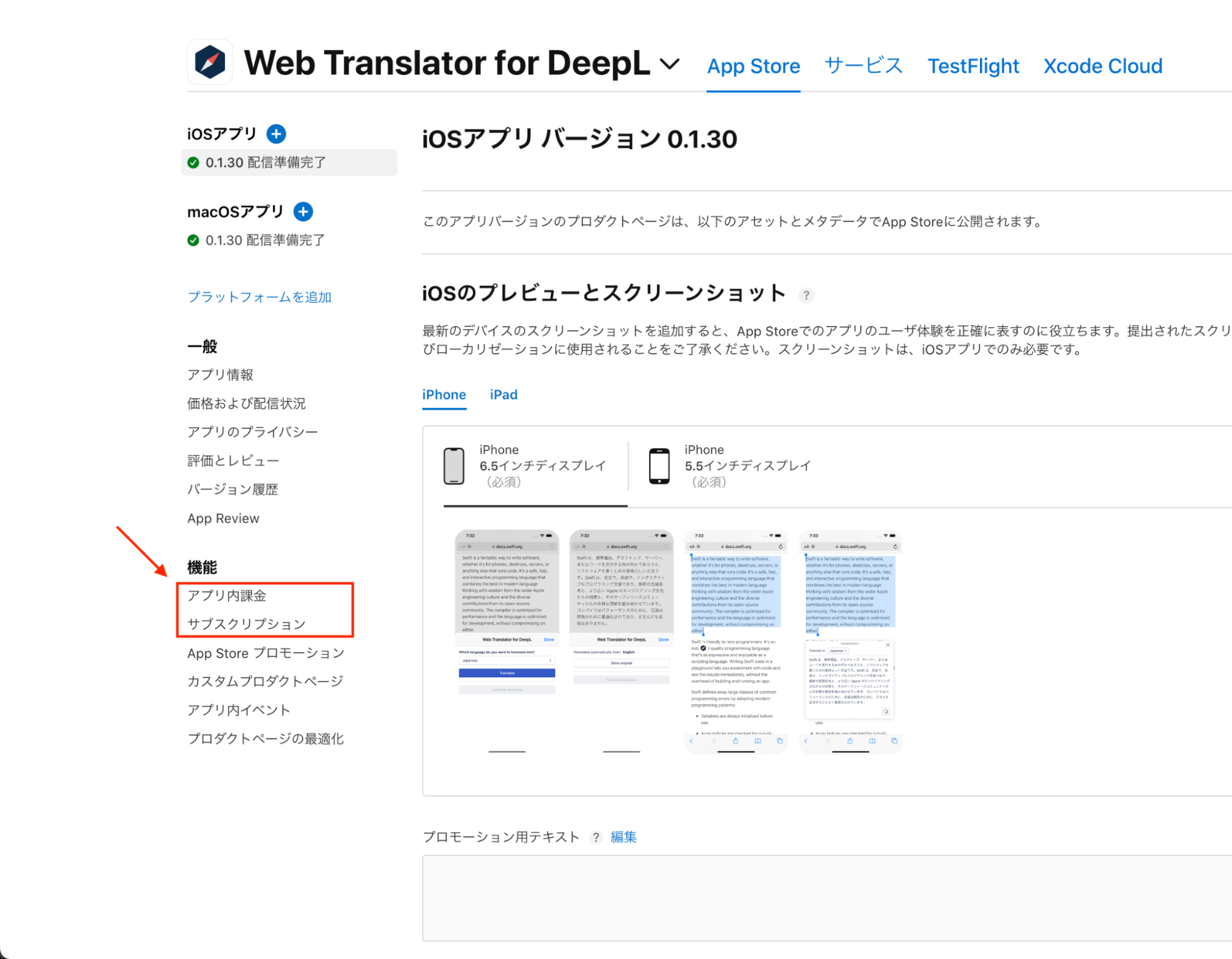The width and height of the screenshot is (1232, 959).
Task: Open プロダクトページの最適化
Action: click(x=266, y=739)
